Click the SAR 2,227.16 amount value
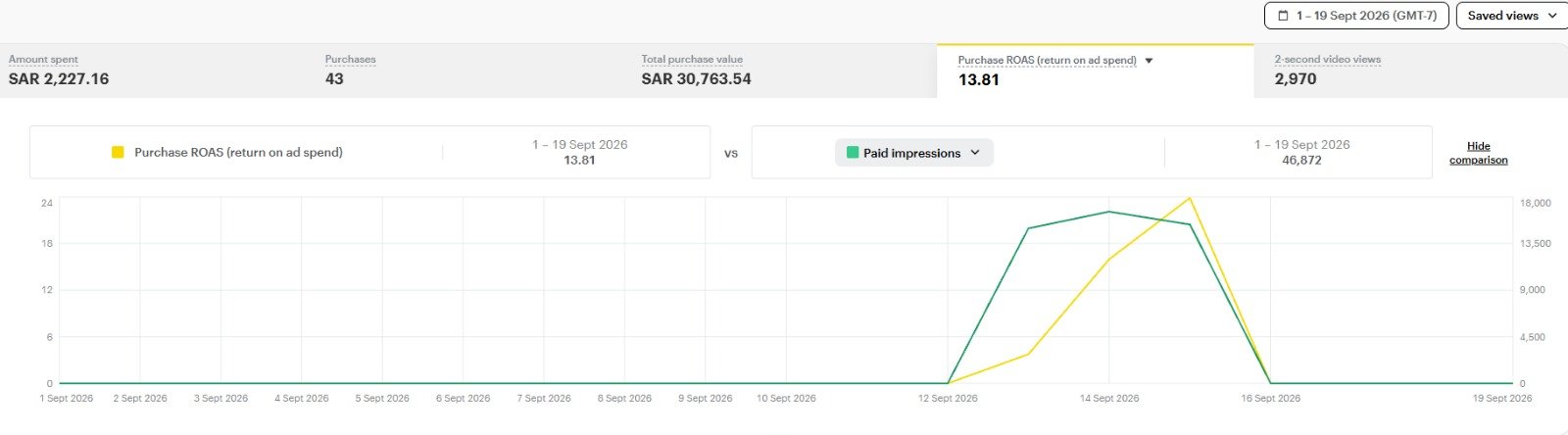The image size is (1568, 435). click(x=59, y=79)
